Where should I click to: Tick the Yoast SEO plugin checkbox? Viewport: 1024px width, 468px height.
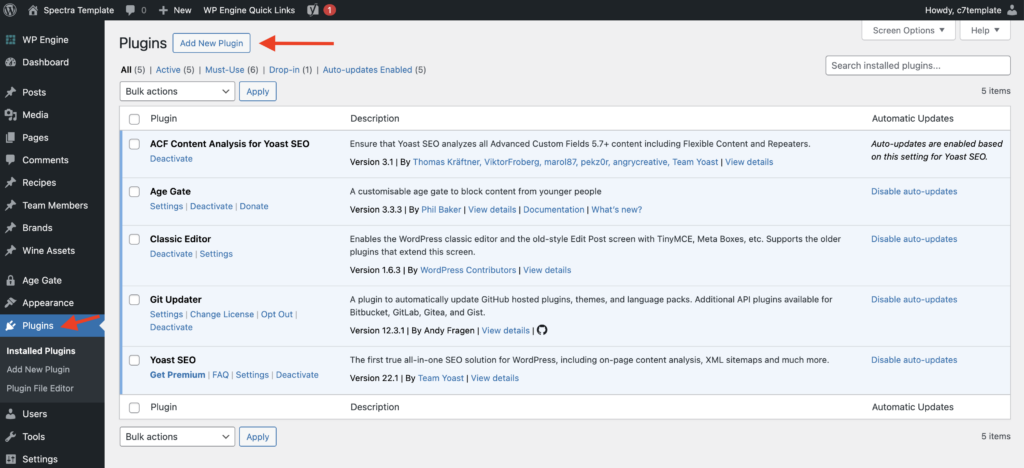[x=135, y=360]
